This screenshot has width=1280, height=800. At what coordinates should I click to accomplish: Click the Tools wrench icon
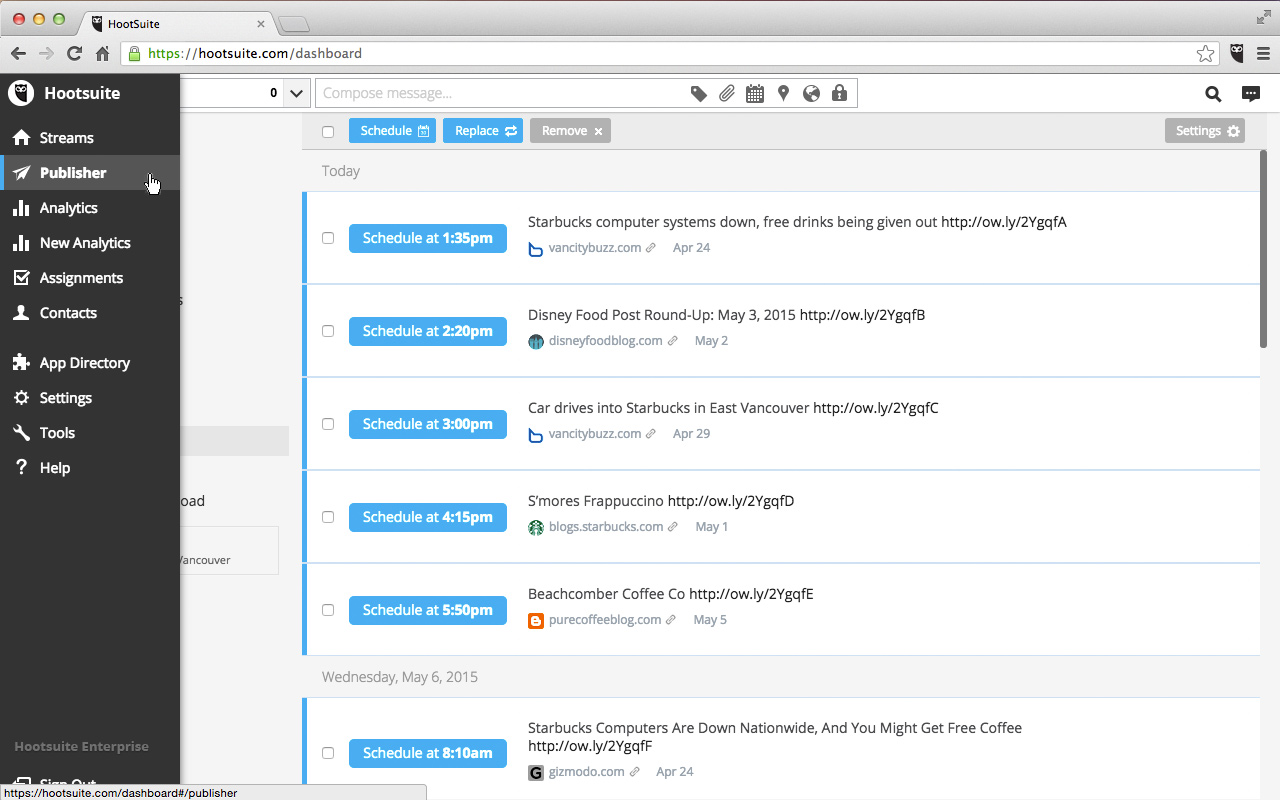click(x=21, y=433)
